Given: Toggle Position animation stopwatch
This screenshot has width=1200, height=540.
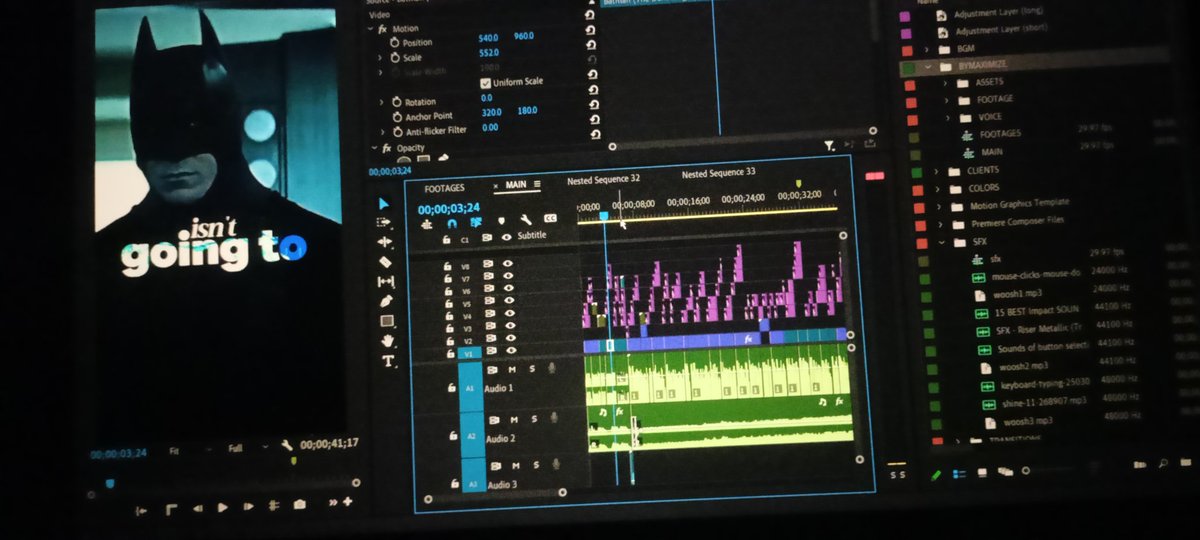Looking at the screenshot, I should click(394, 44).
